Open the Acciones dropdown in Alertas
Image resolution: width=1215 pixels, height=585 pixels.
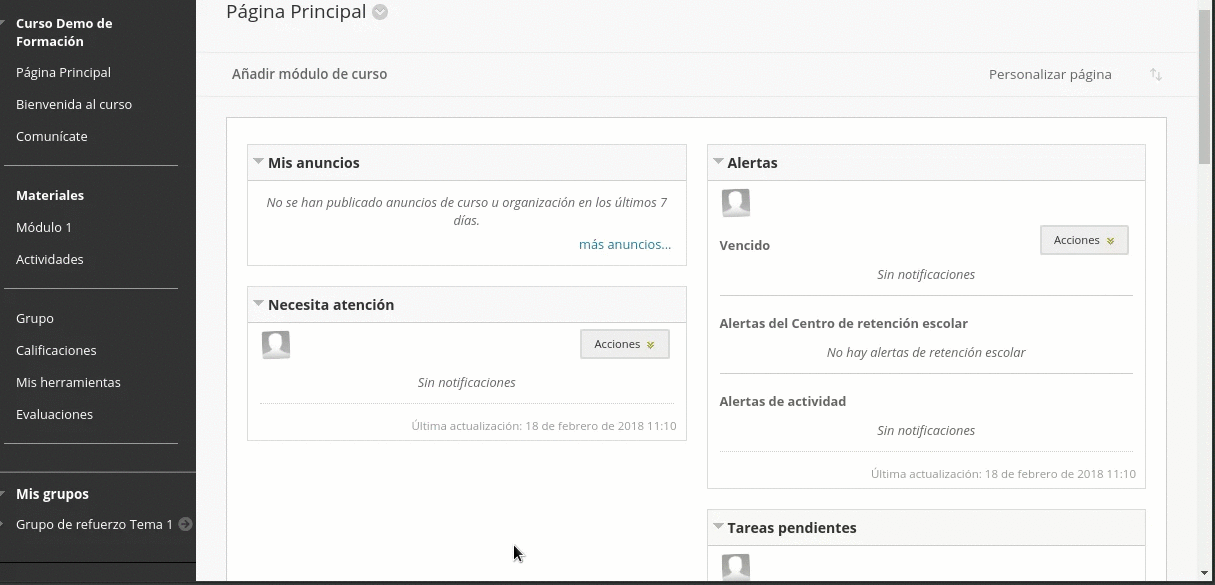(x=1084, y=240)
